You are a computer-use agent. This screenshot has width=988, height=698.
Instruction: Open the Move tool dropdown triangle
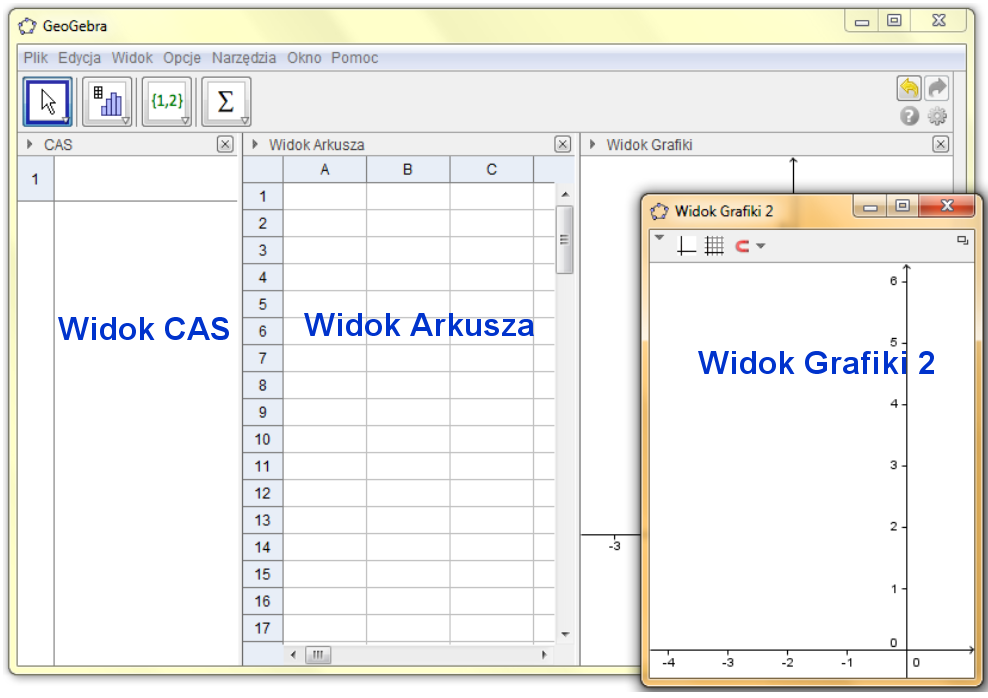pos(66,120)
